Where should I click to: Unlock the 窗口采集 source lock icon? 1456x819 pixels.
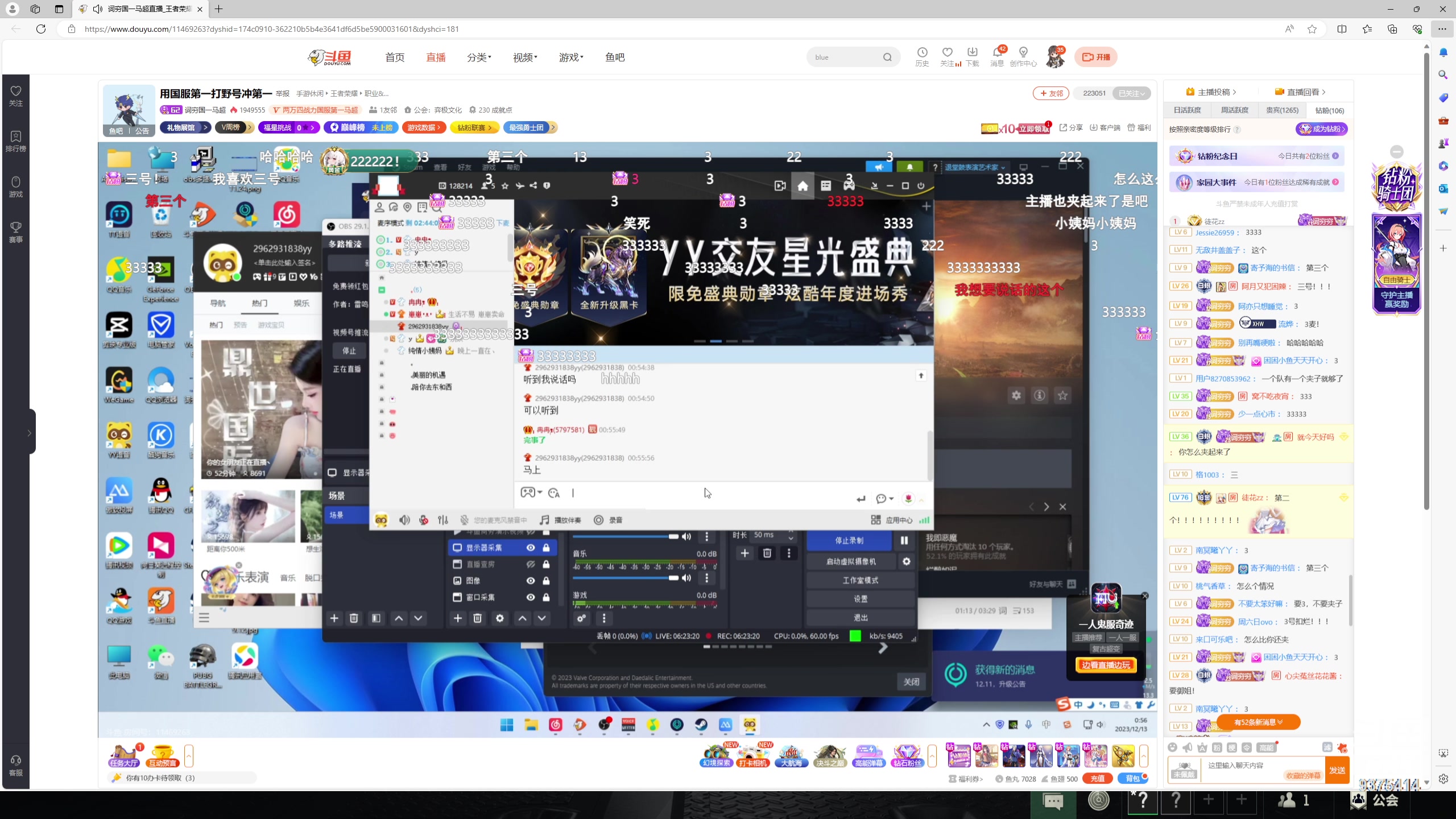547,597
